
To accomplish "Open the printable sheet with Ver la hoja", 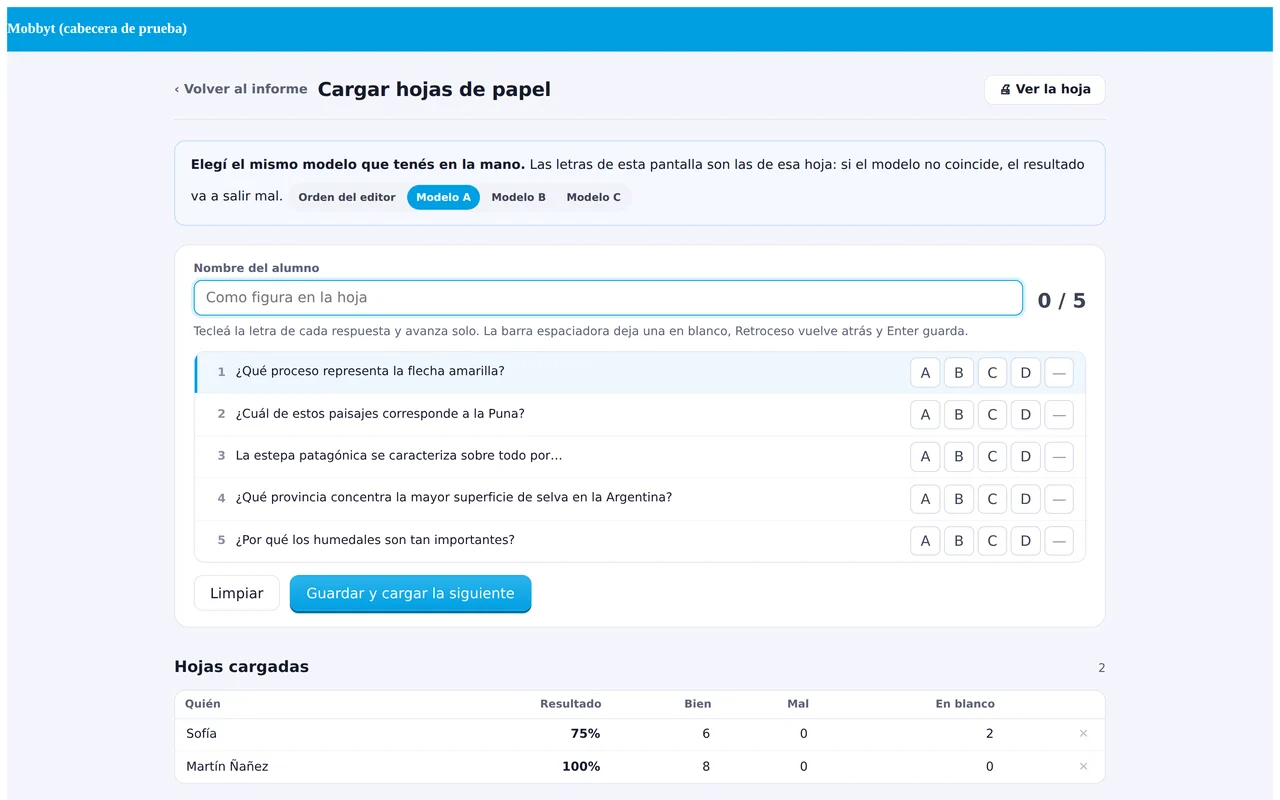I will (x=1045, y=89).
